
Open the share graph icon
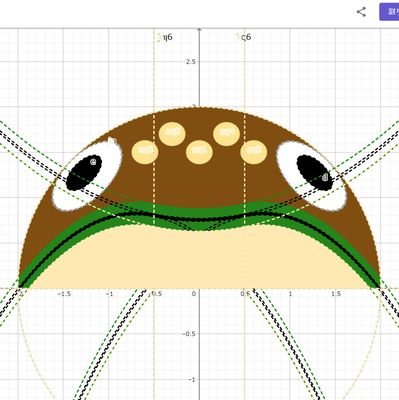coord(361,12)
